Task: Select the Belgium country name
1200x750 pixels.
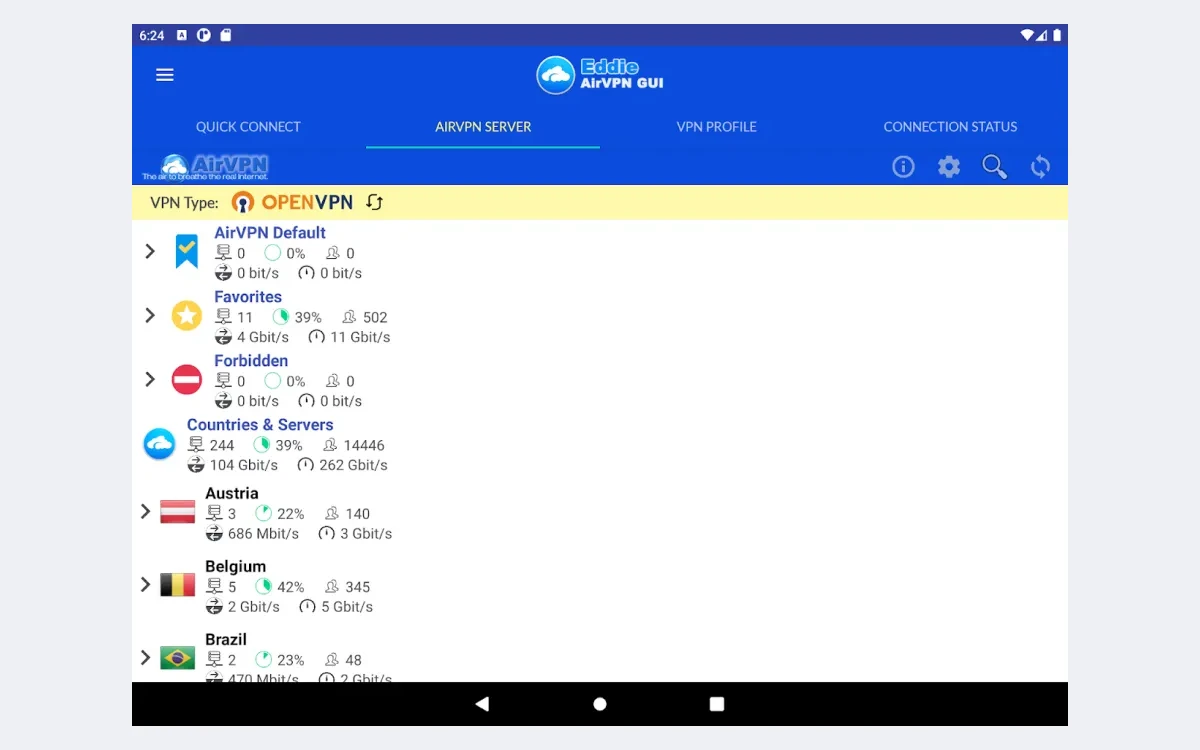Action: pyautogui.click(x=236, y=566)
